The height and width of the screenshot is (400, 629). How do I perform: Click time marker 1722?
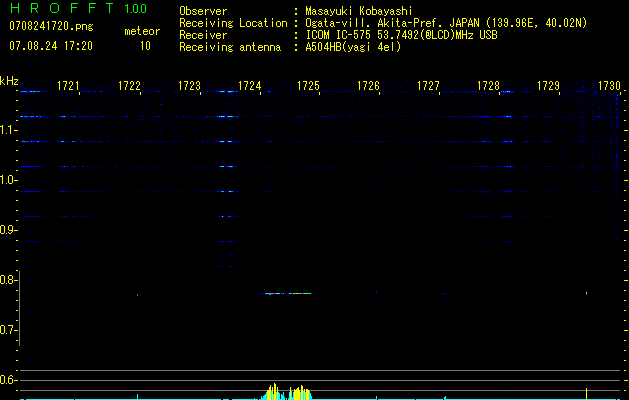[x=129, y=86]
